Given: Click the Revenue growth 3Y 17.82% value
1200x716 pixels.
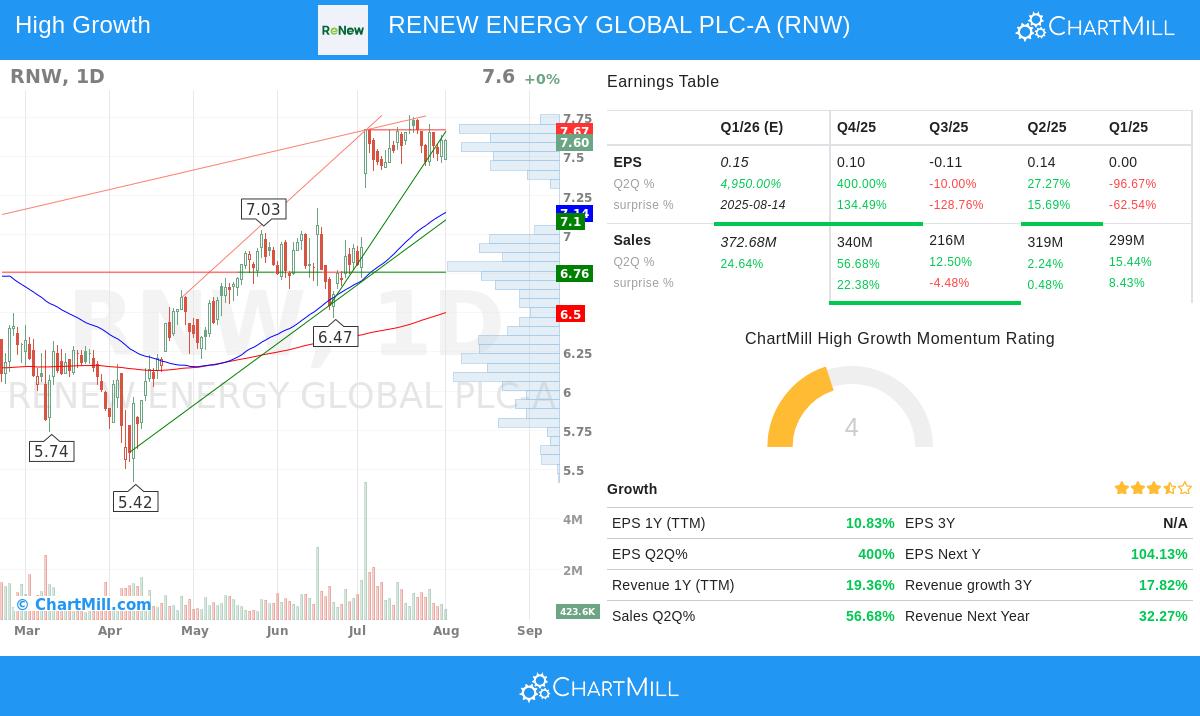Looking at the screenshot, I should 1163,585.
